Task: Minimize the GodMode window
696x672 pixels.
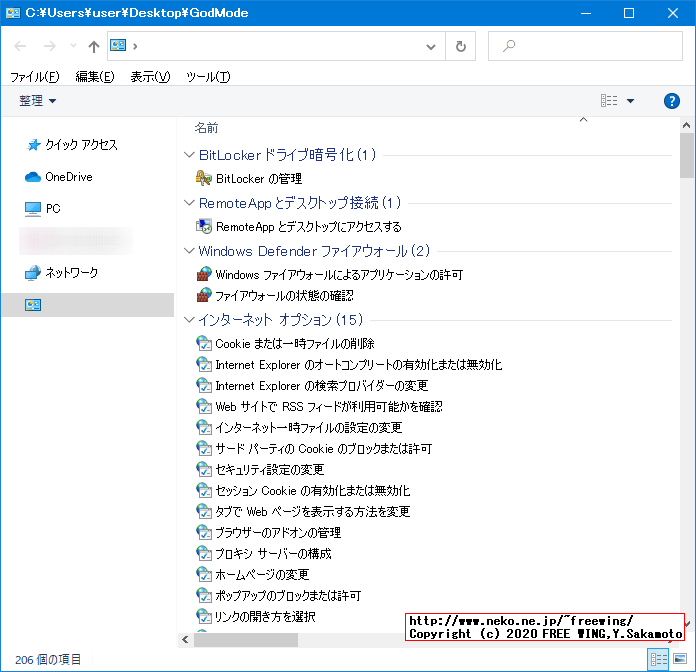Action: [586, 13]
